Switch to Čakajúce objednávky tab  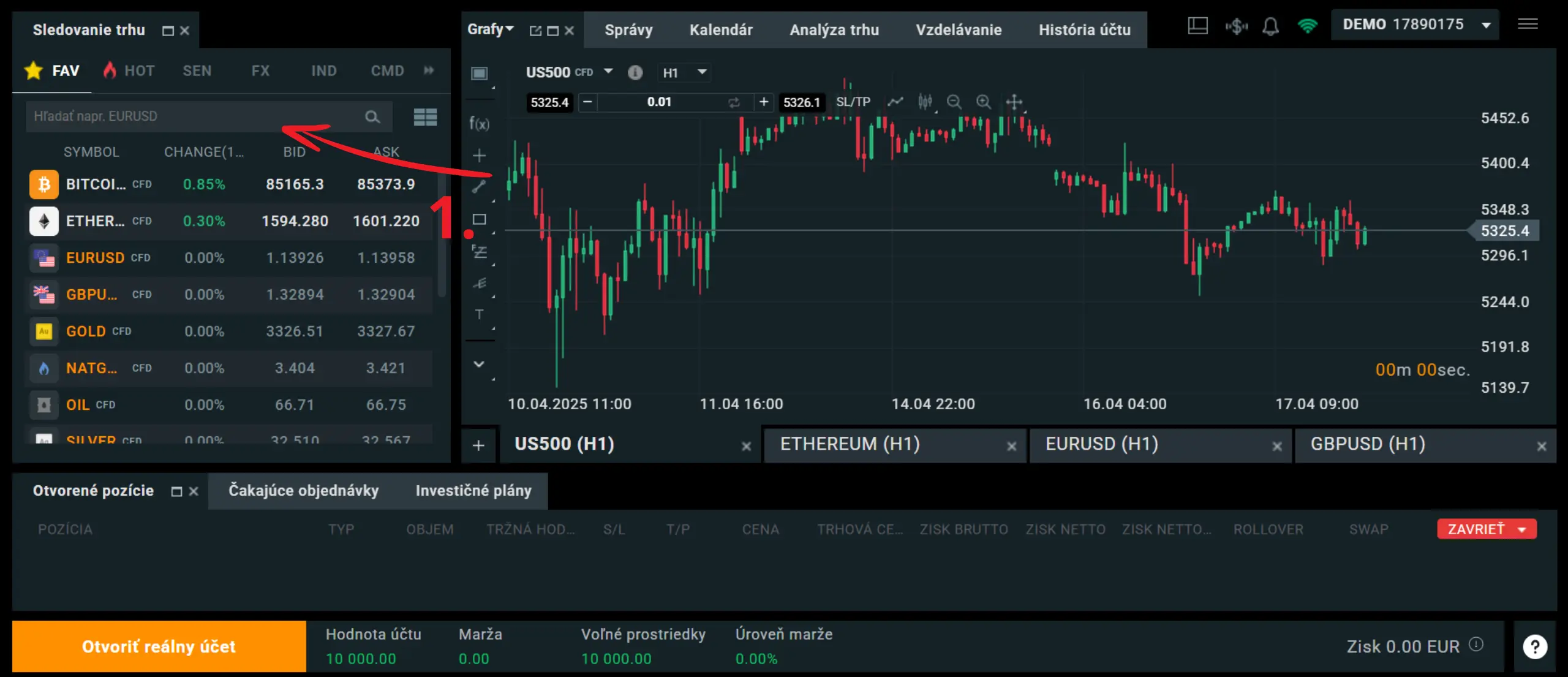pos(304,490)
